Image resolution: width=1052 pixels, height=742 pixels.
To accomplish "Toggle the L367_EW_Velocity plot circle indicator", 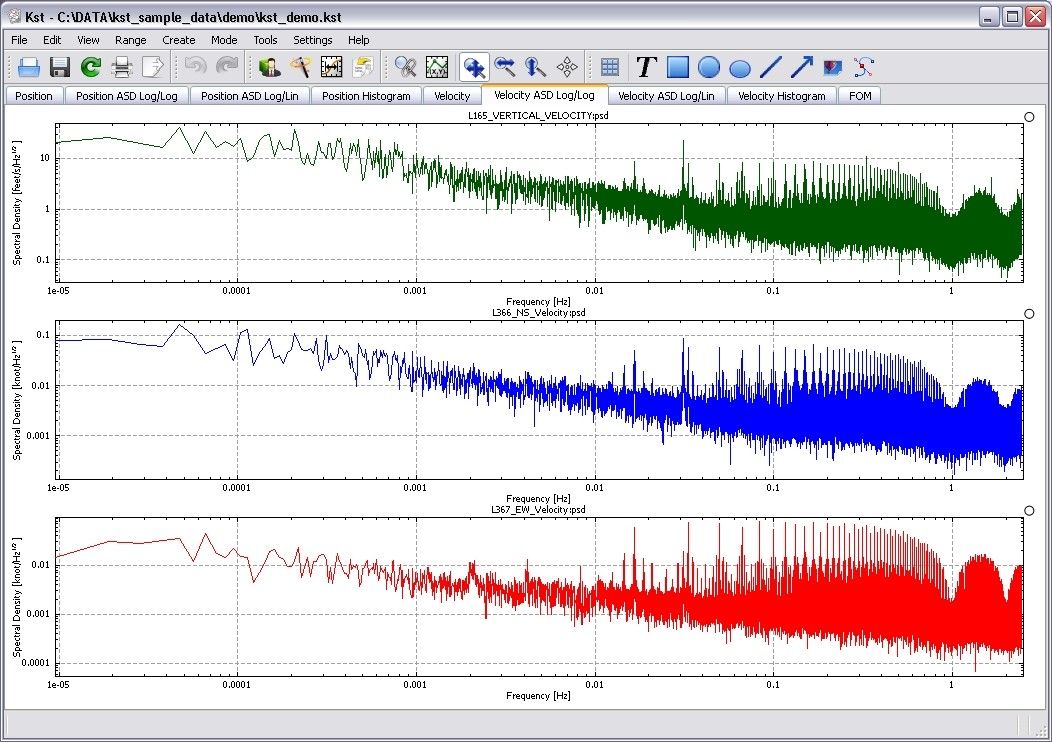I will 1030,511.
